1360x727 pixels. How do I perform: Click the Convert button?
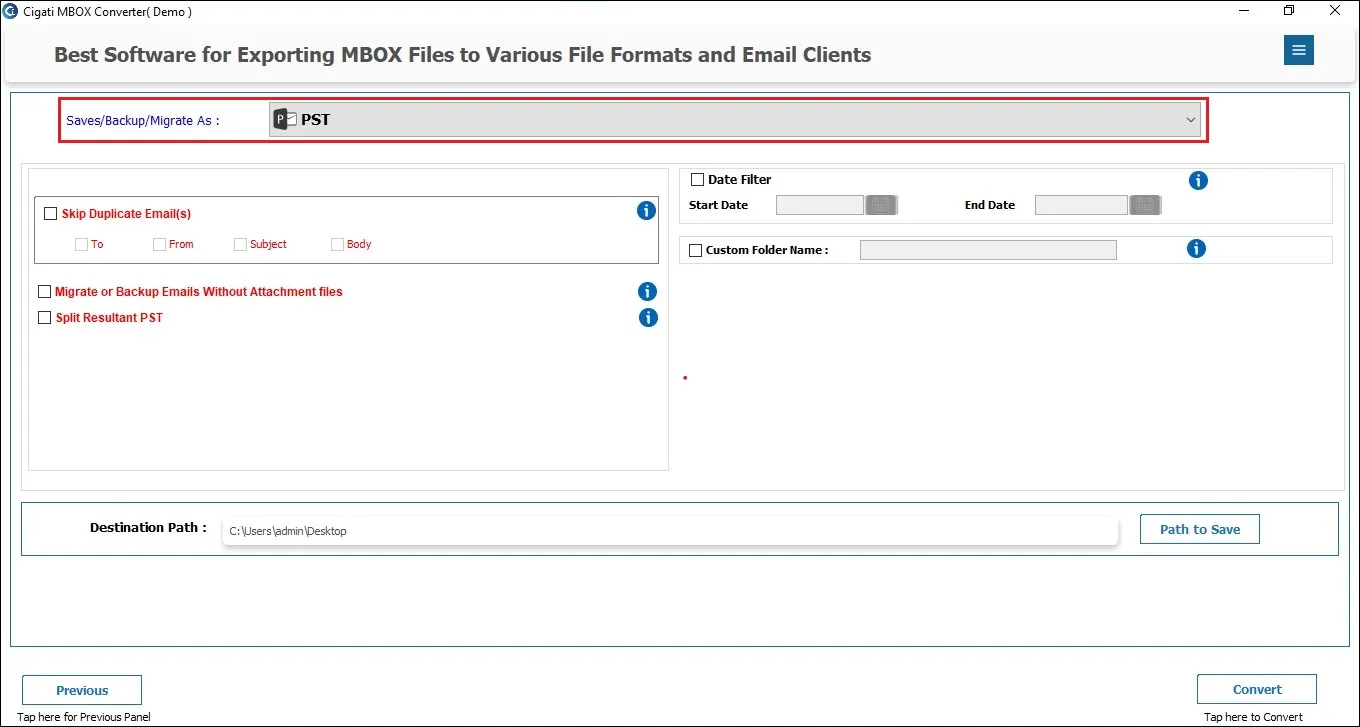click(1257, 689)
